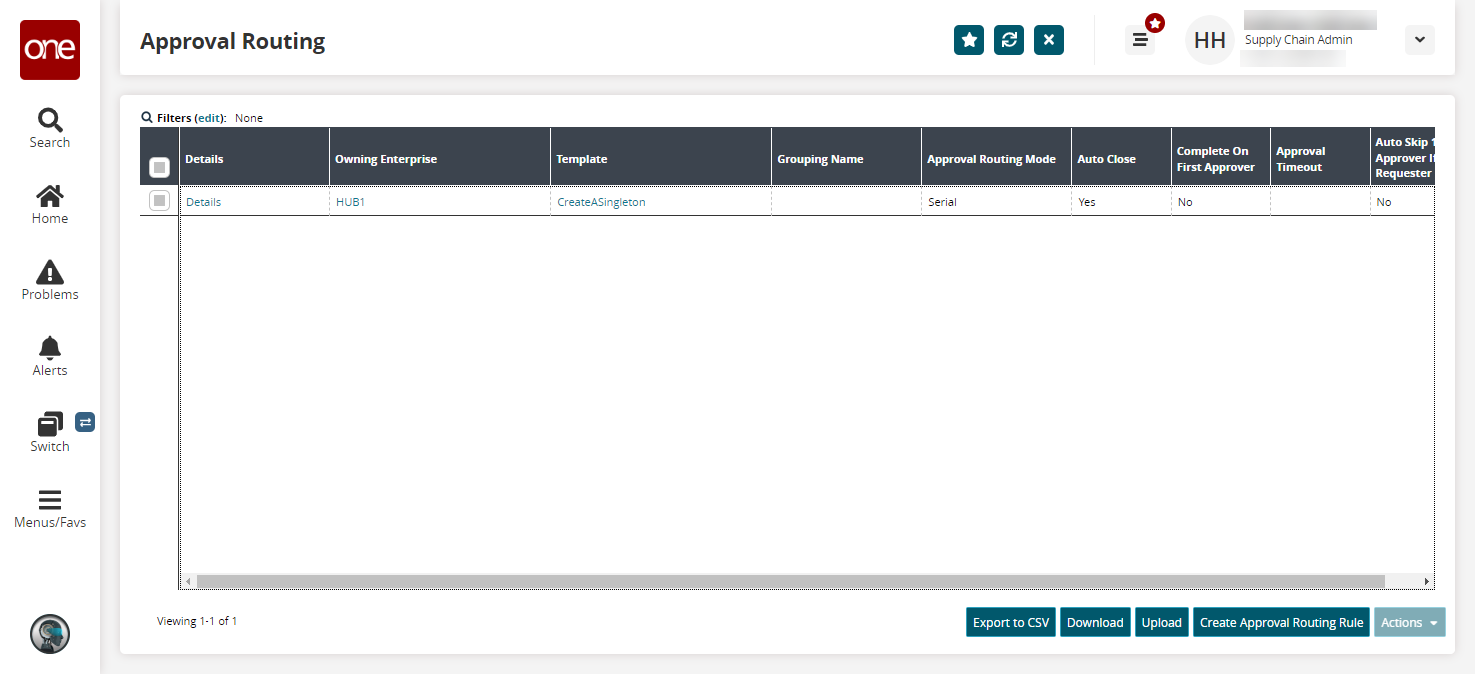Click the assistant avatar icon at sidebar bottom
Viewport: 1475px width, 674px height.
point(50,634)
